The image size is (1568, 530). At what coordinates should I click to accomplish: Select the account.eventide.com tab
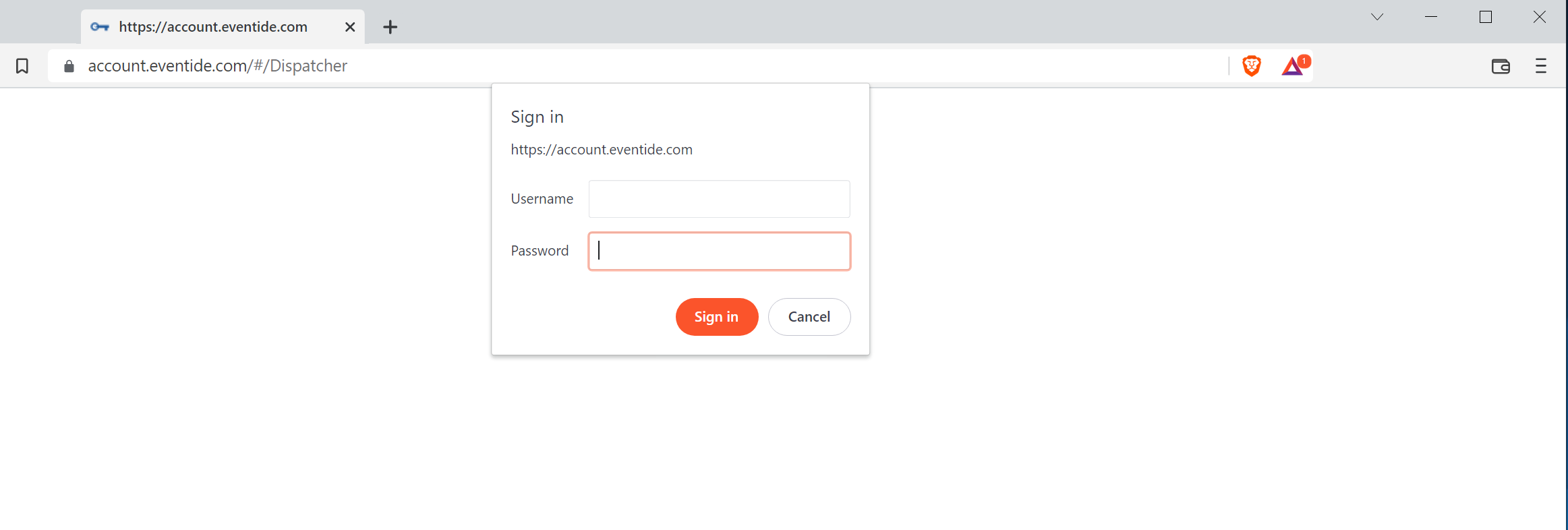[213, 27]
